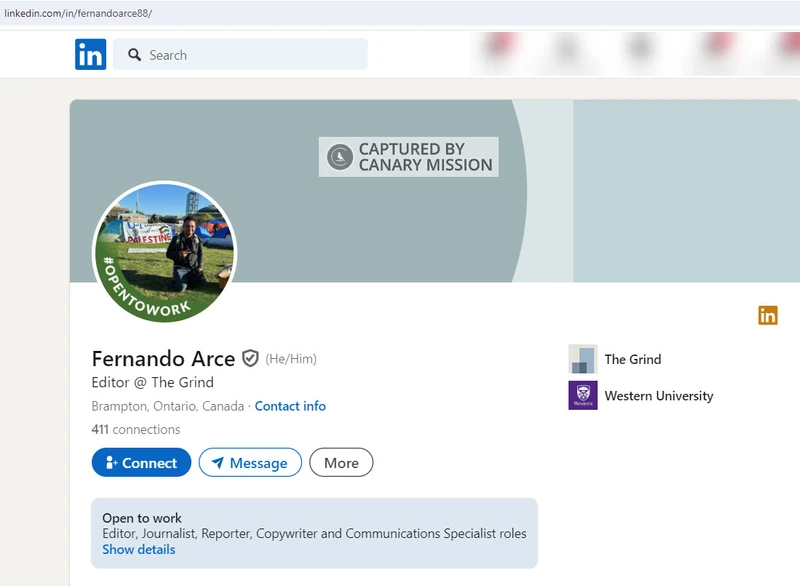Open the More actions menu
The width and height of the screenshot is (800, 586).
click(341, 463)
